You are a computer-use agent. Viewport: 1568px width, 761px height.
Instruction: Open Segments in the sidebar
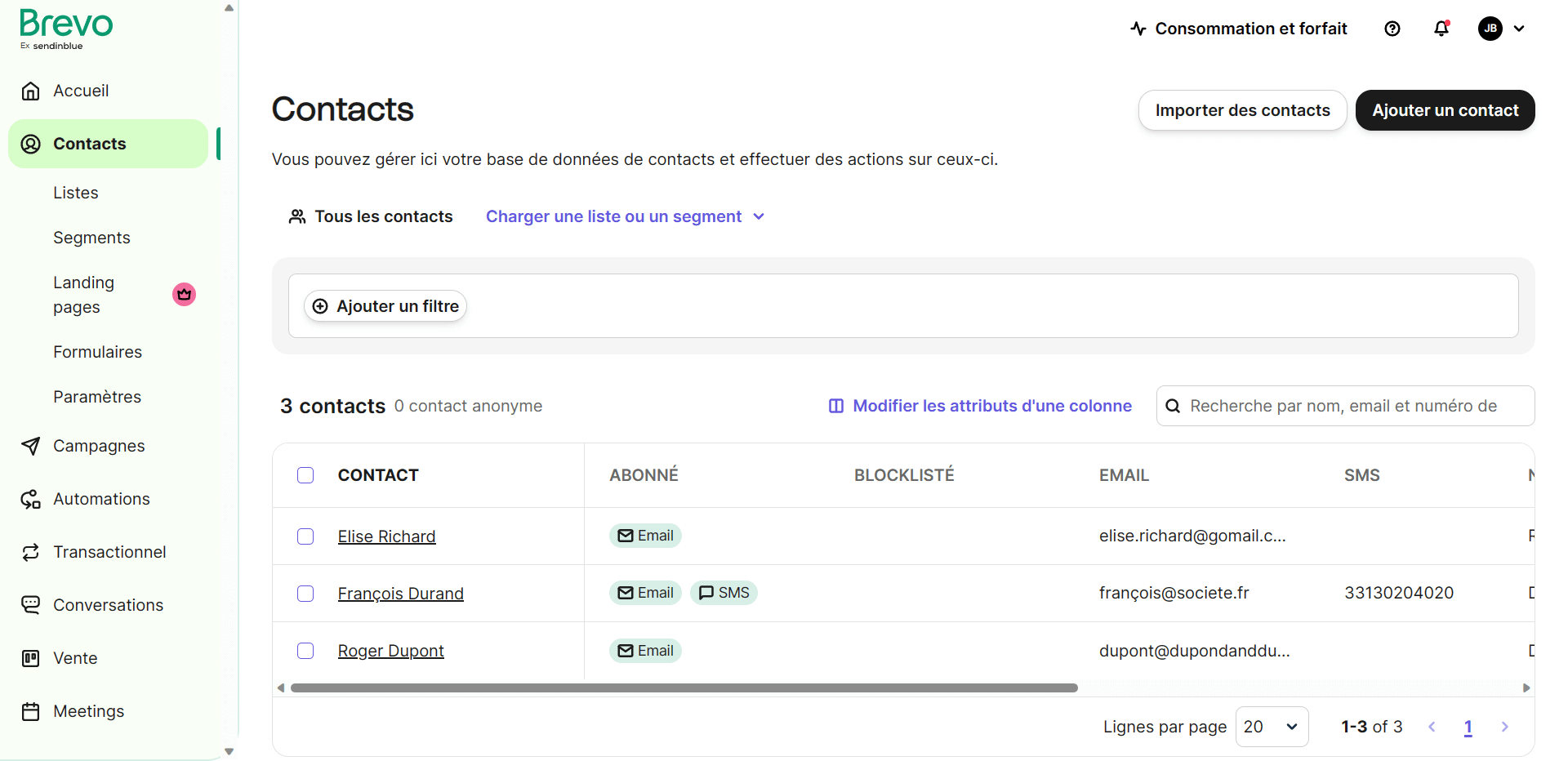tap(91, 238)
